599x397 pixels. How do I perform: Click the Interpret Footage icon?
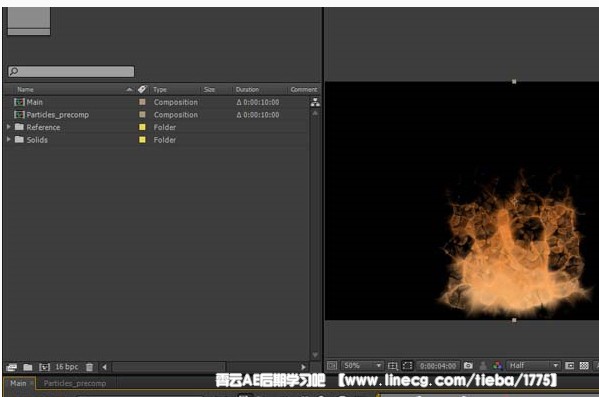tap(11, 367)
